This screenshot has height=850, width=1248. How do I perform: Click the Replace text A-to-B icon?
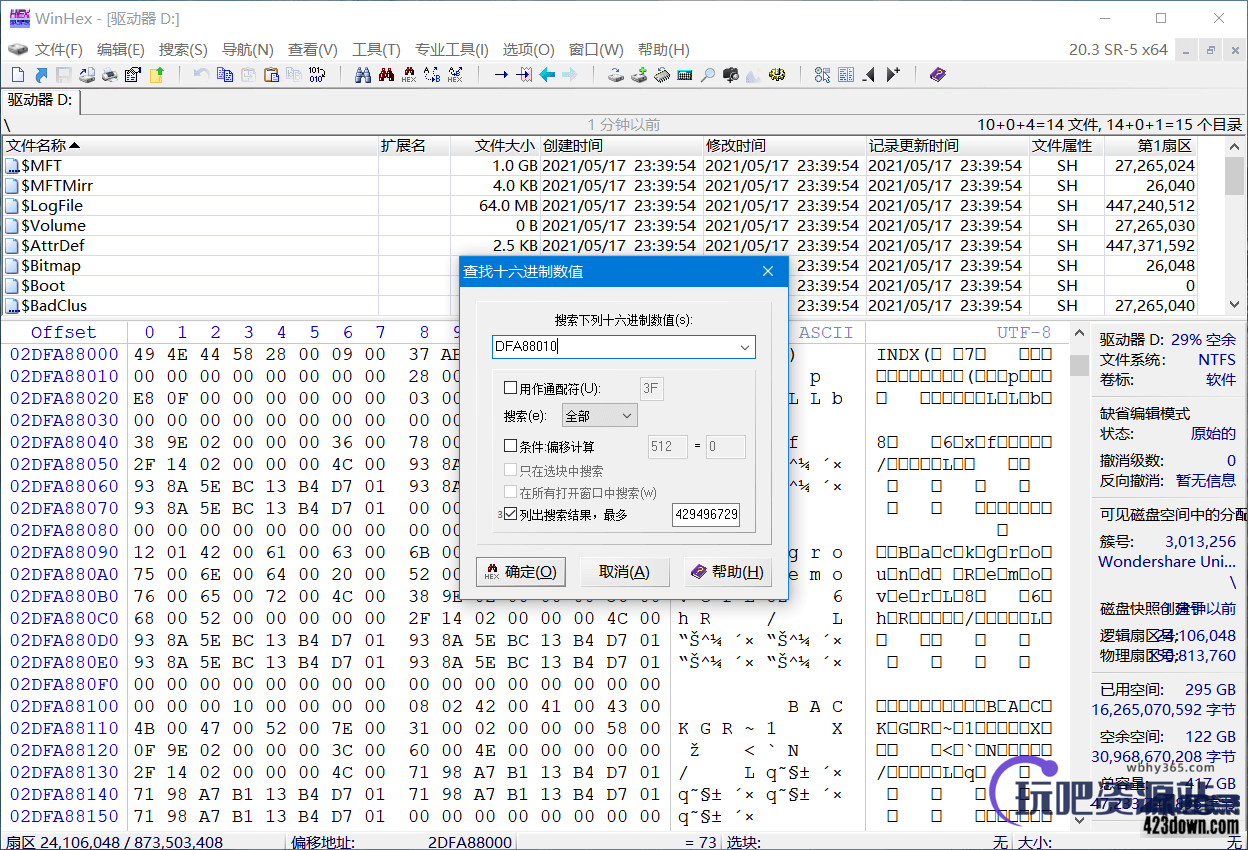click(431, 75)
